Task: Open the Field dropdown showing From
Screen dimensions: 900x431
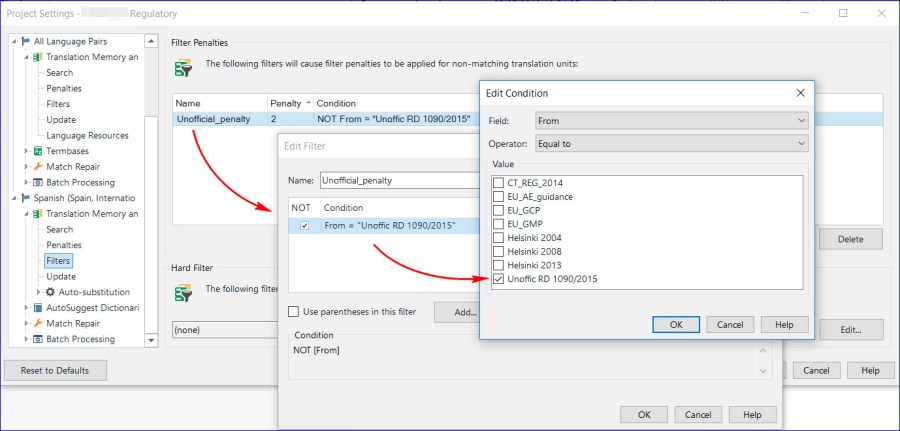Action: pyautogui.click(x=671, y=120)
